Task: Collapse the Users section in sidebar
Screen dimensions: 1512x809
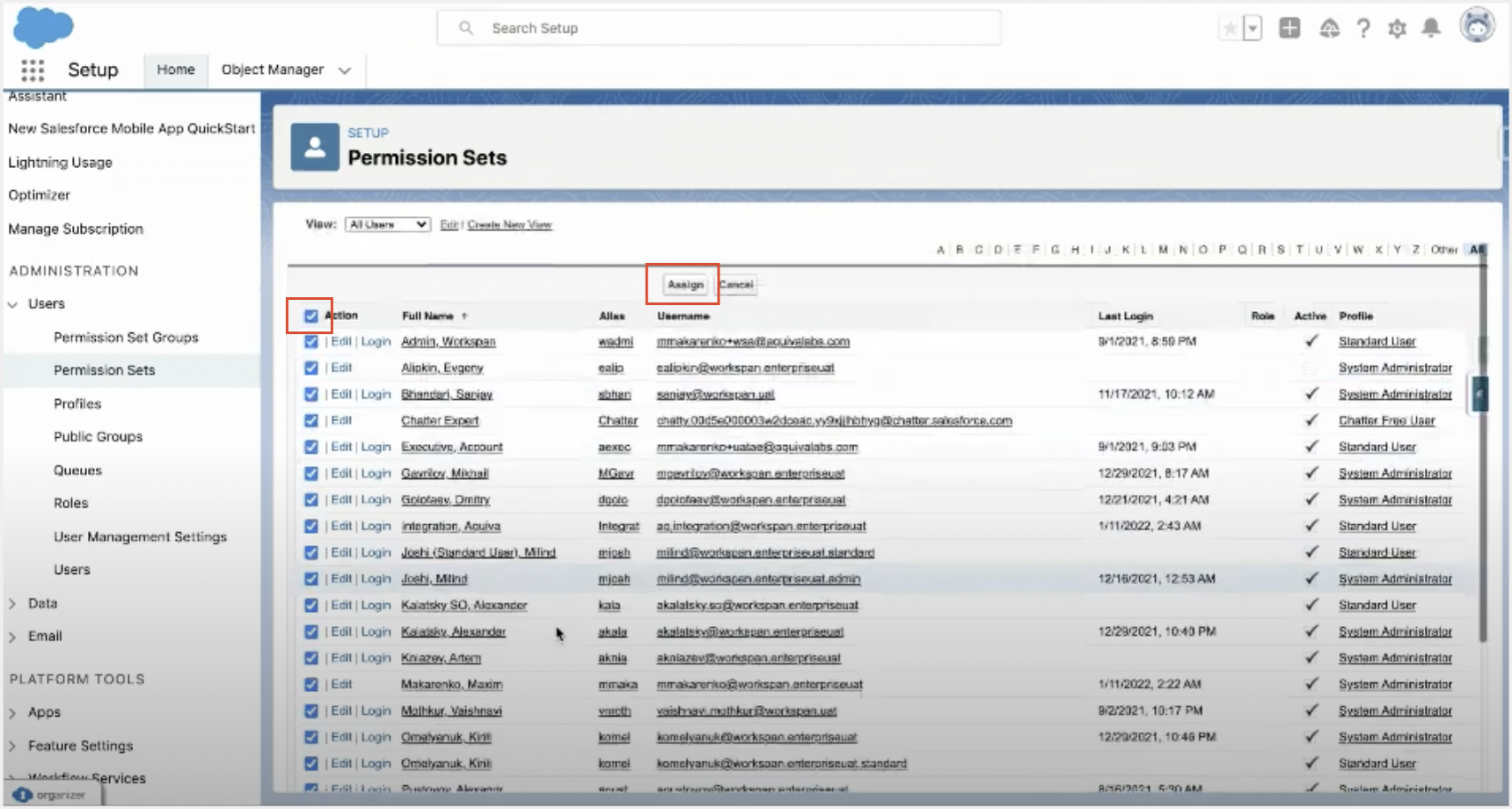Action: [x=12, y=304]
